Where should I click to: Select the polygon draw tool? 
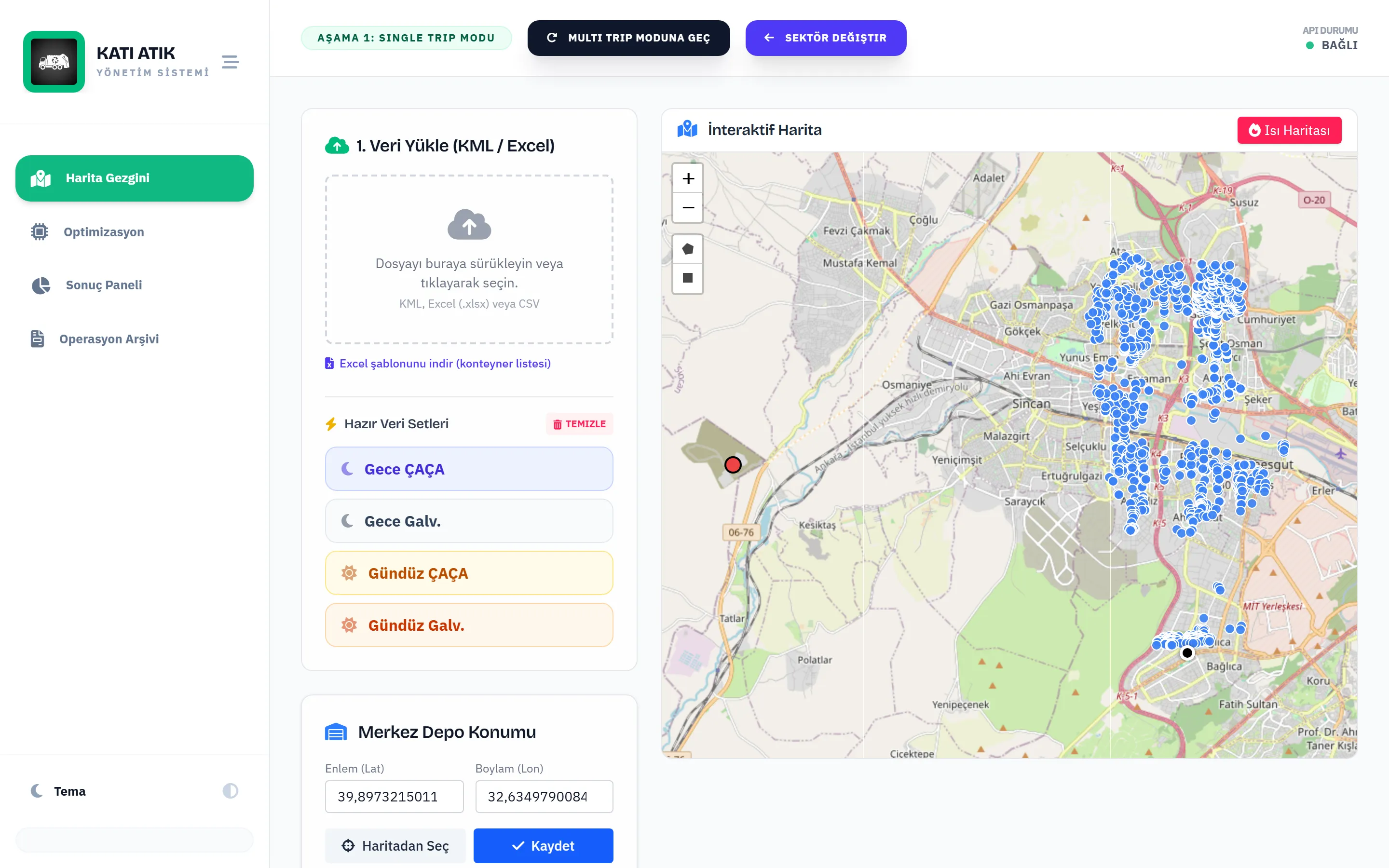pos(688,249)
